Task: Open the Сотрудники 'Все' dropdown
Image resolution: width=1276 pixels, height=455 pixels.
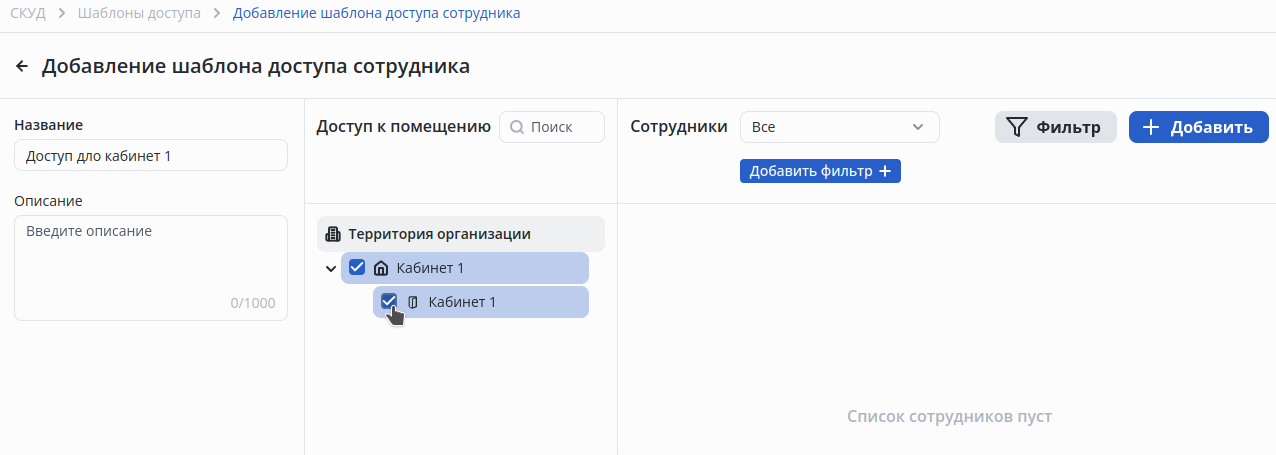Action: click(x=839, y=127)
